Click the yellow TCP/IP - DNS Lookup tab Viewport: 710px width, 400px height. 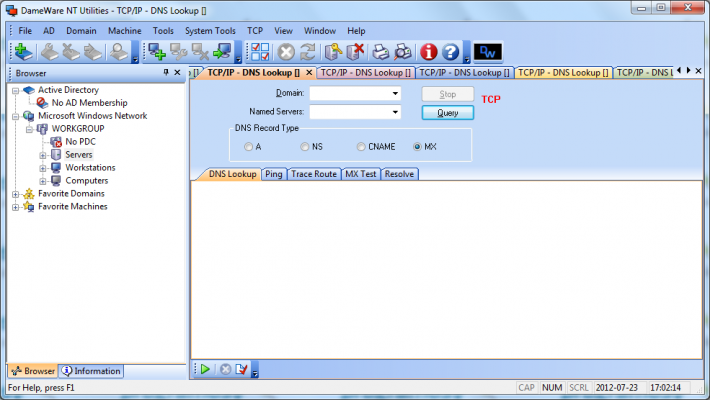[563, 72]
